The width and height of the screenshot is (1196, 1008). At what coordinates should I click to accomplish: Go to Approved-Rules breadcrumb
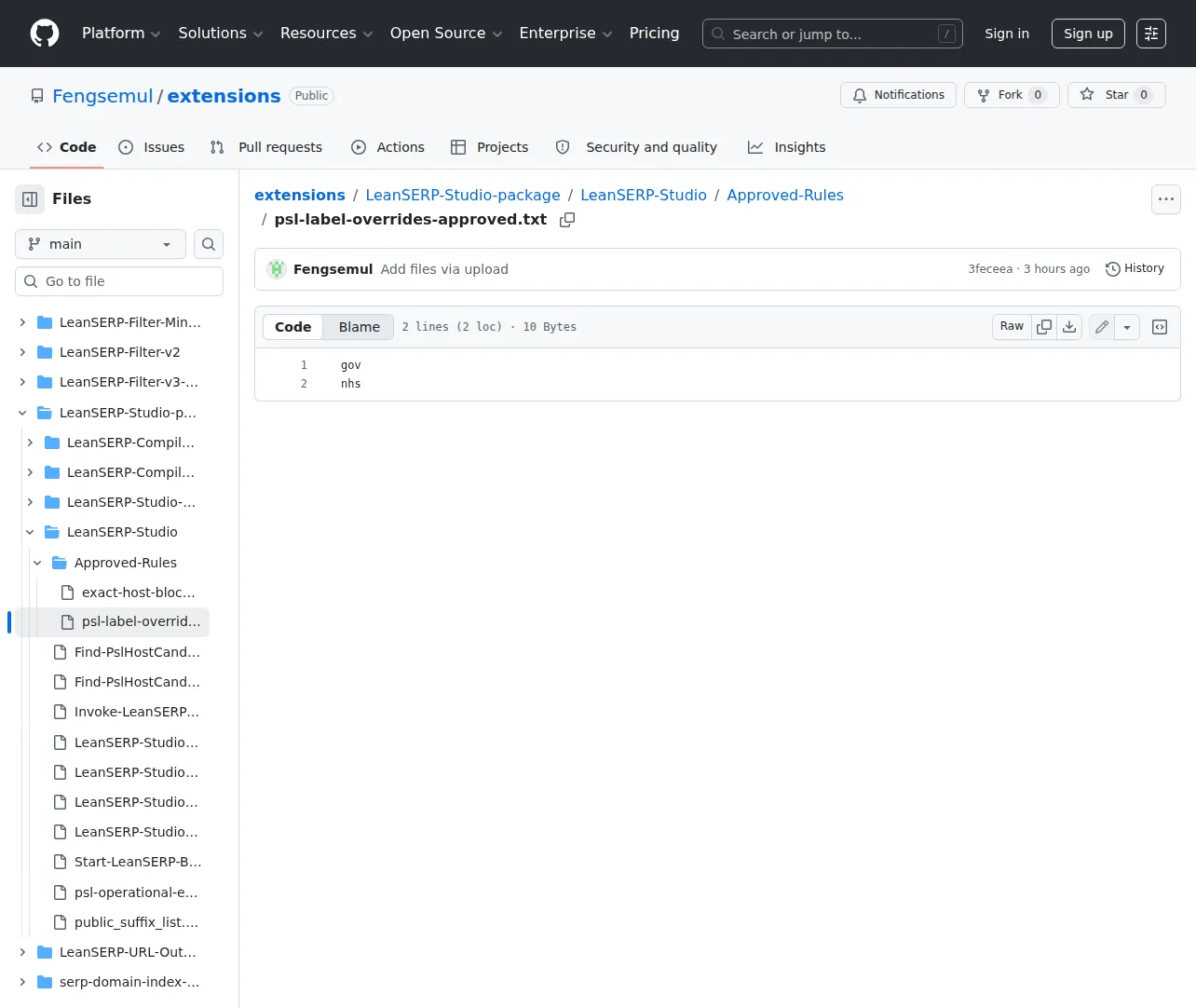785,196
